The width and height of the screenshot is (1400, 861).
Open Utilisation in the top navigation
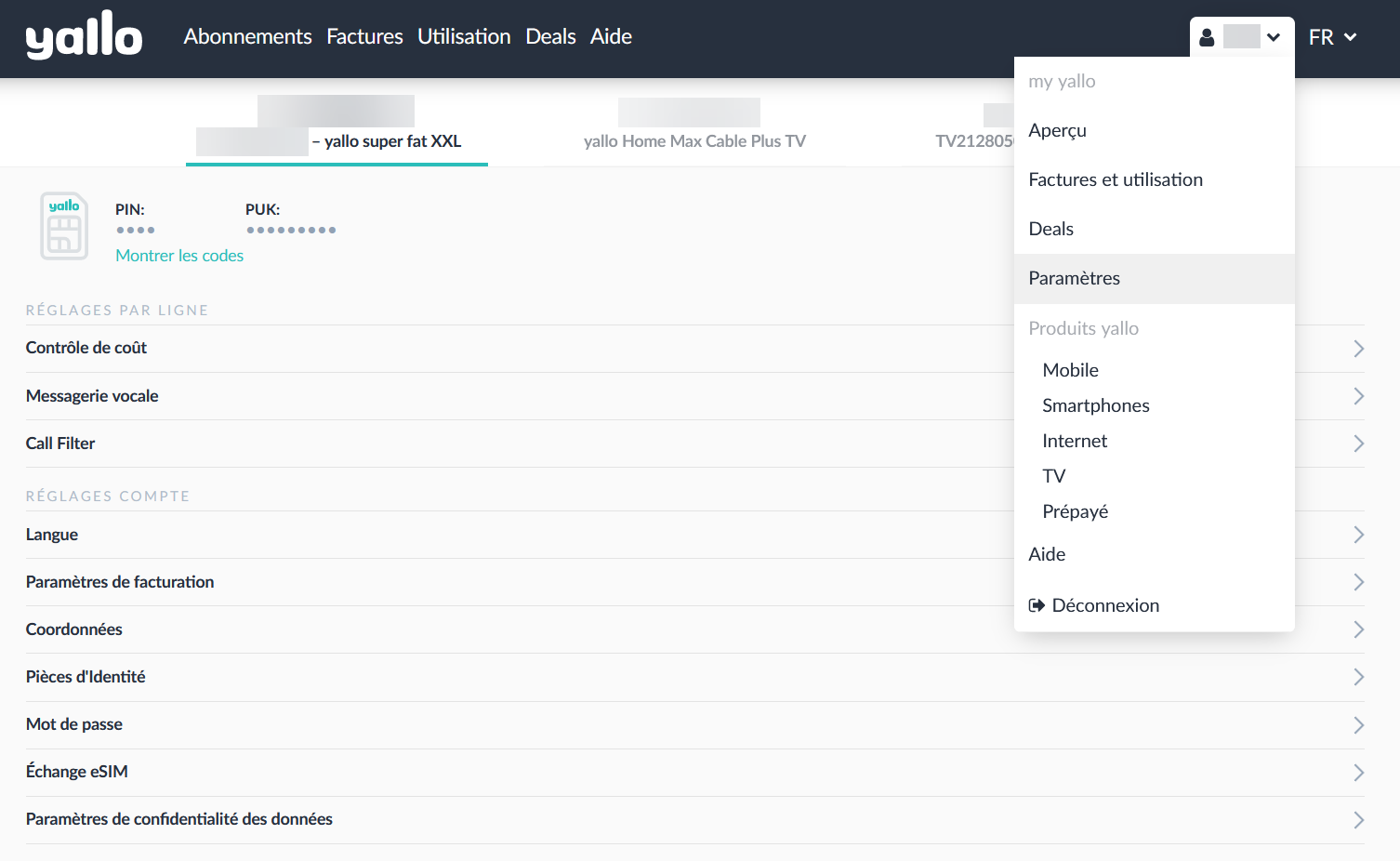(x=464, y=36)
